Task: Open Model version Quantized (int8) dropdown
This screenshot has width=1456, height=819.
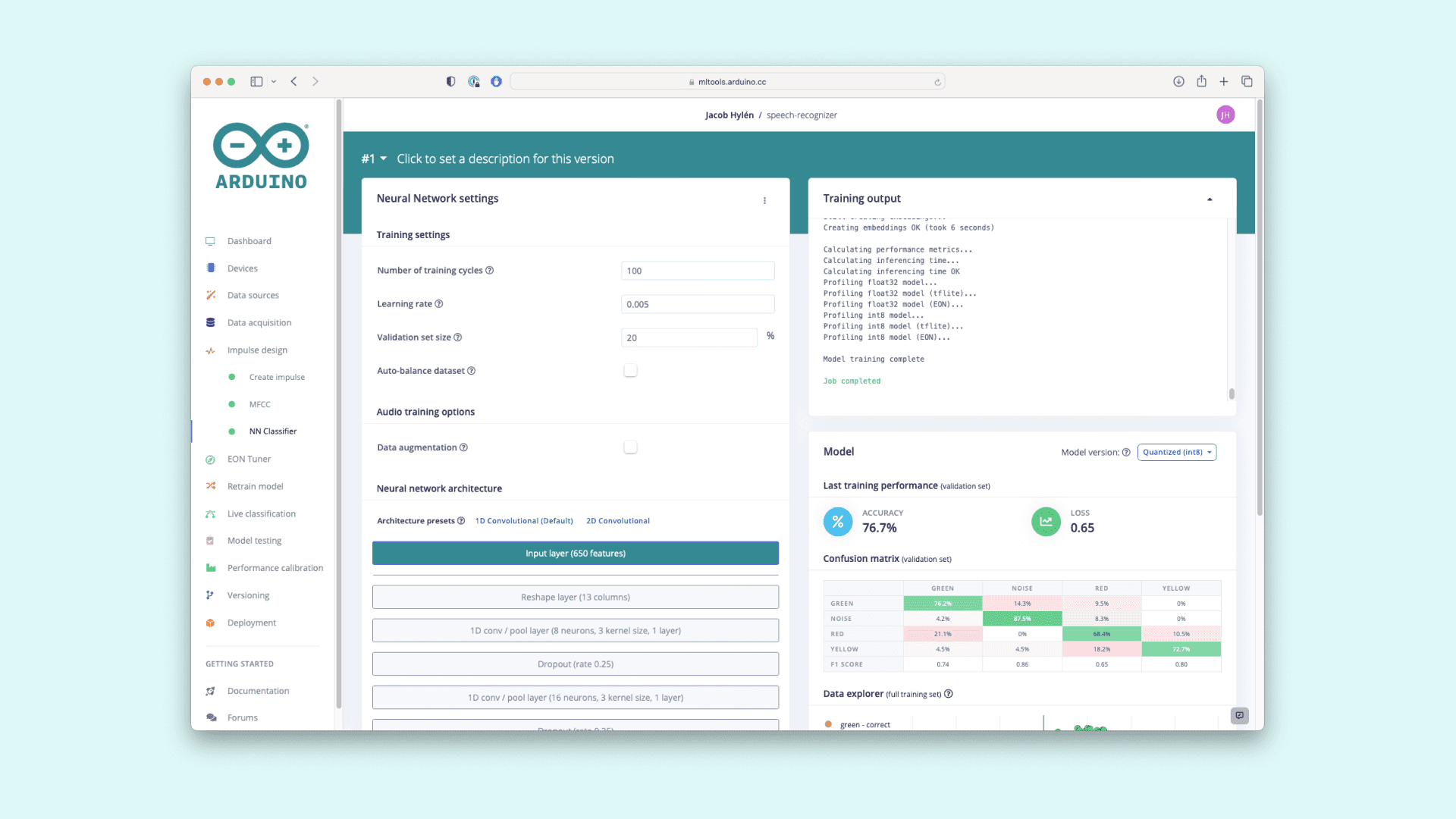Action: pyautogui.click(x=1176, y=452)
